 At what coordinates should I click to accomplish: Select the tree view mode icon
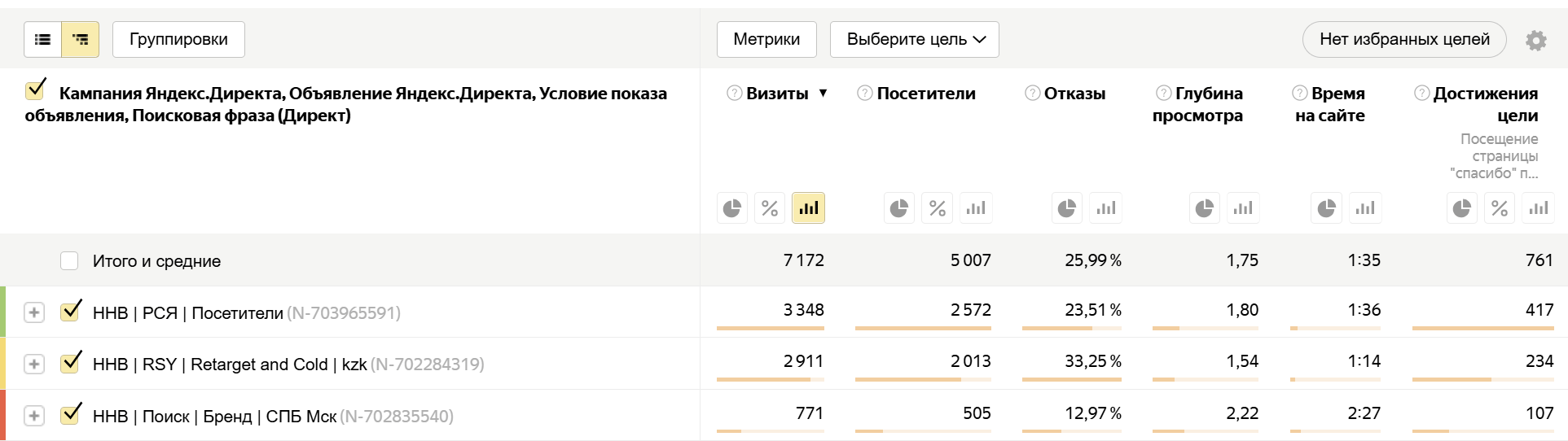[x=80, y=39]
